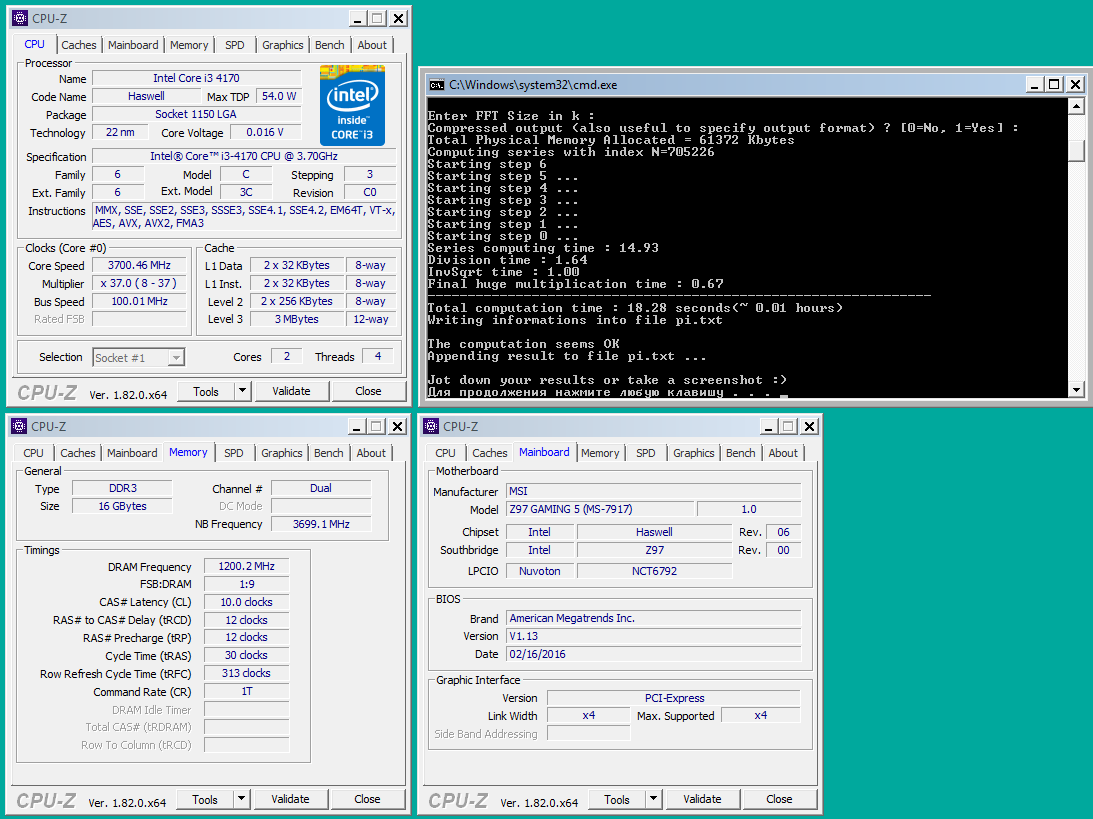Screen dimensions: 1093x819
Task: Click cmd window scrollbar down arrow
Action: pyautogui.click(x=1076, y=390)
